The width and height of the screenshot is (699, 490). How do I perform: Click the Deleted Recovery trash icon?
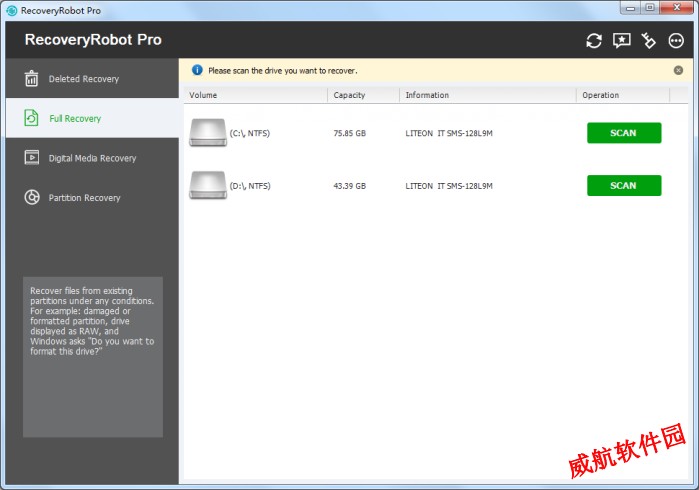point(31,79)
